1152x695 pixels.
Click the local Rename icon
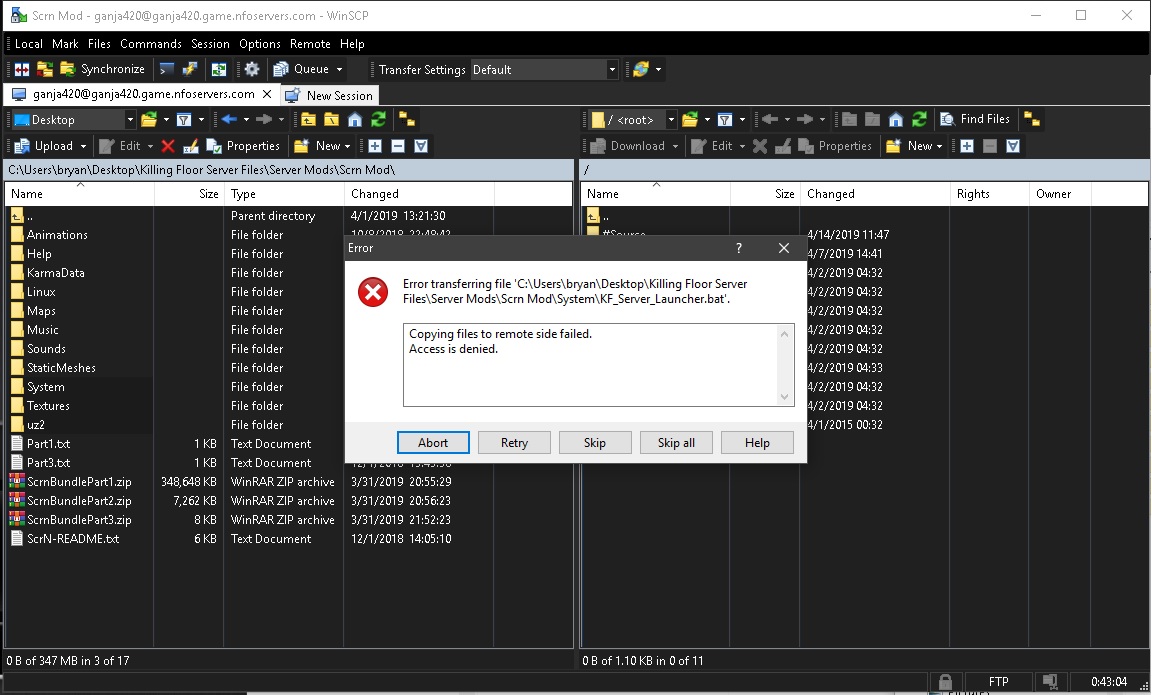click(190, 146)
